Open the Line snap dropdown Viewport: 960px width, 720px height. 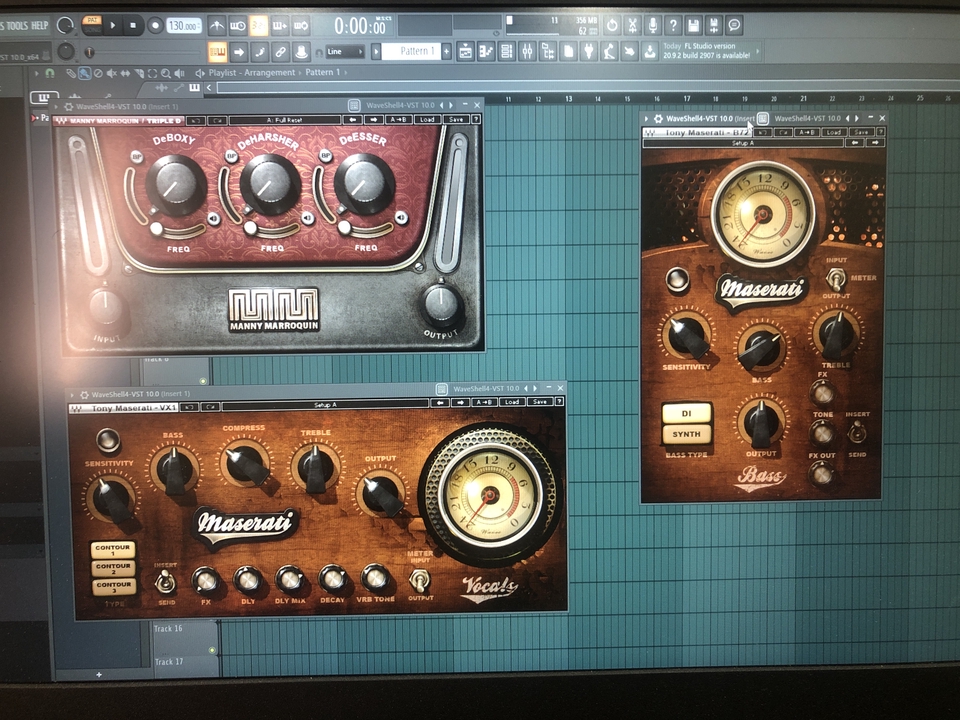click(344, 52)
